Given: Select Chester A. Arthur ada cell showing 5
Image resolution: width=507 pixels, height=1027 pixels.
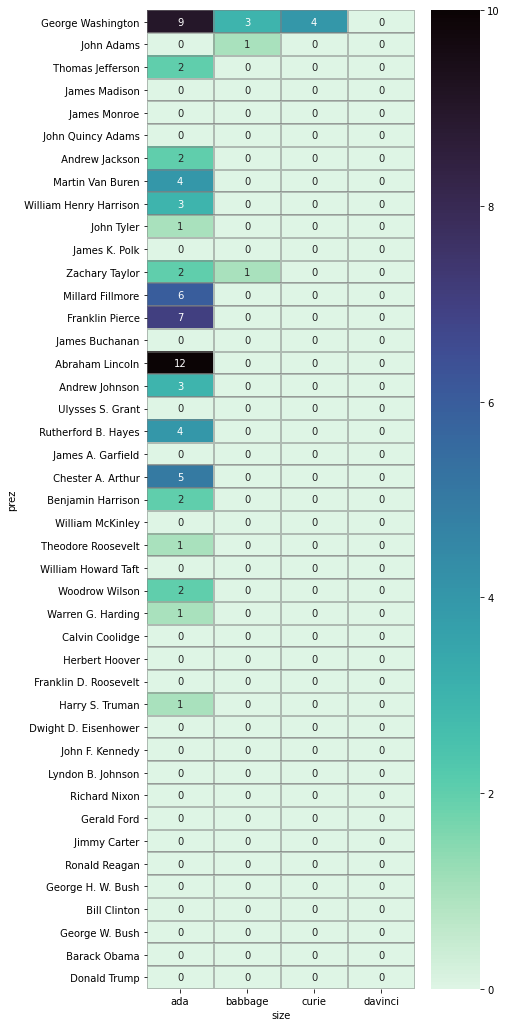Looking at the screenshot, I should (181, 477).
